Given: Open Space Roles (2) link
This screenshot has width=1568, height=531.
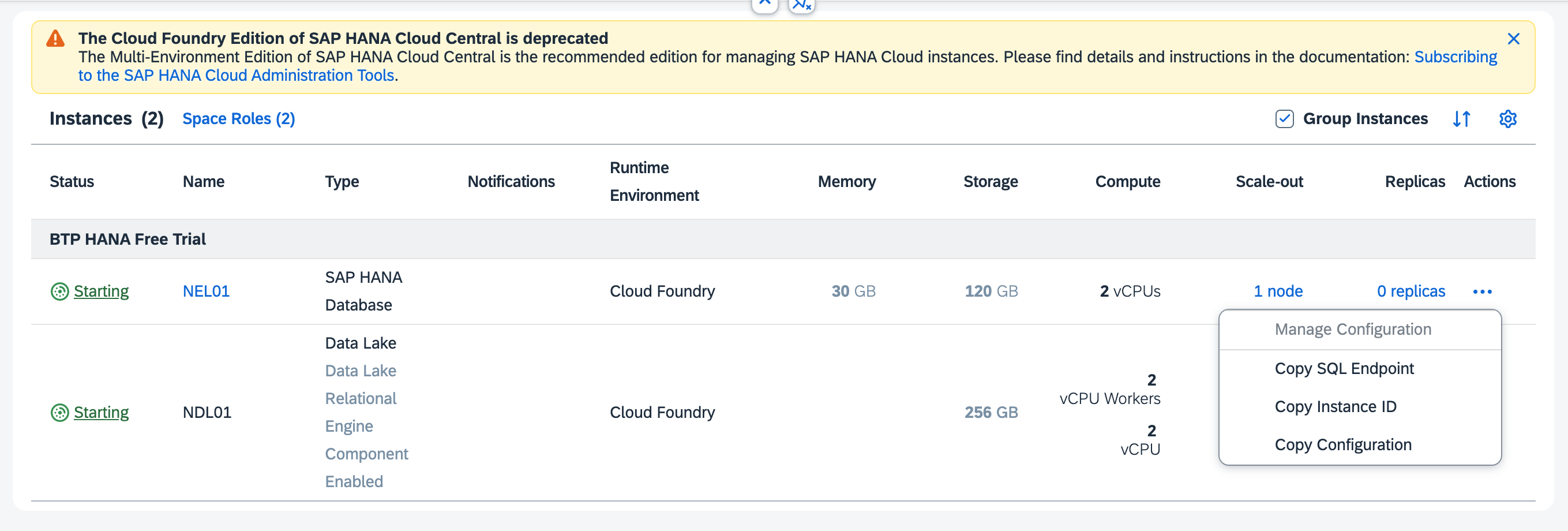Looking at the screenshot, I should [239, 119].
